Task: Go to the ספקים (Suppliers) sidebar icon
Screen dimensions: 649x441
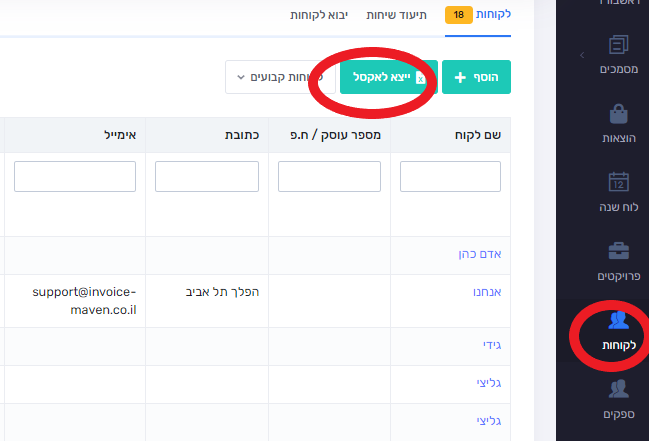Action: point(618,389)
